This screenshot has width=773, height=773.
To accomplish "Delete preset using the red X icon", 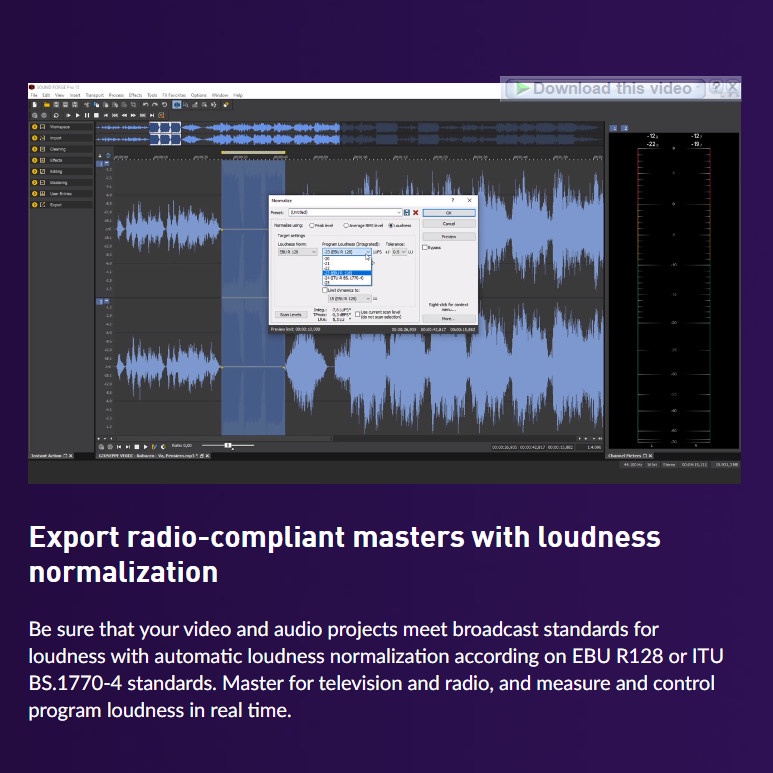I will click(x=415, y=213).
